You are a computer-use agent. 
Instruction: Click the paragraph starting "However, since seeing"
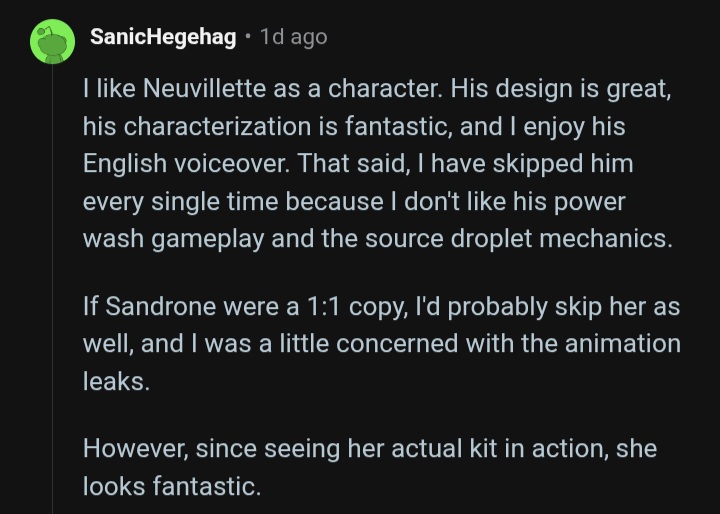[370, 467]
